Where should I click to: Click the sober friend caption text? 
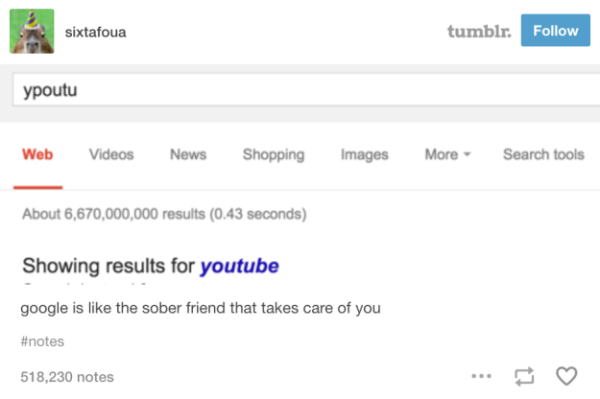(x=201, y=308)
